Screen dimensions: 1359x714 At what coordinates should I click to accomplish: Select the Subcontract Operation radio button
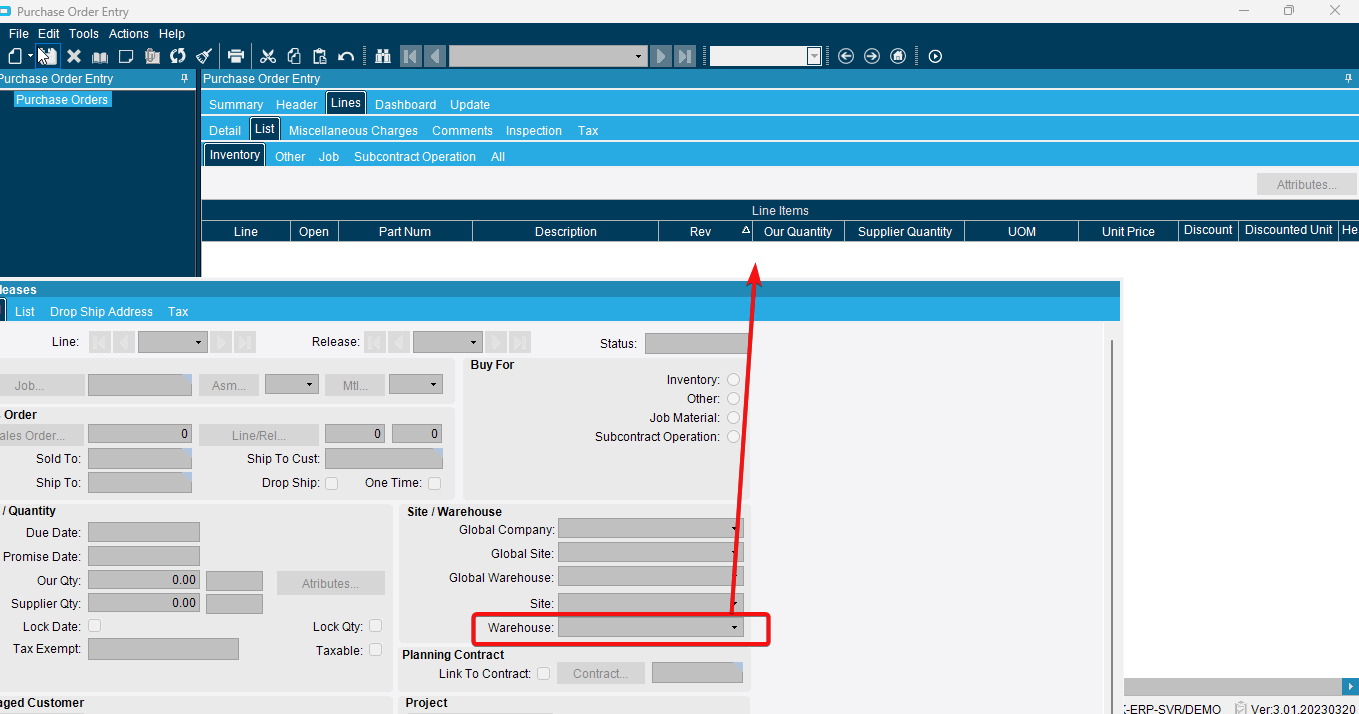734,437
